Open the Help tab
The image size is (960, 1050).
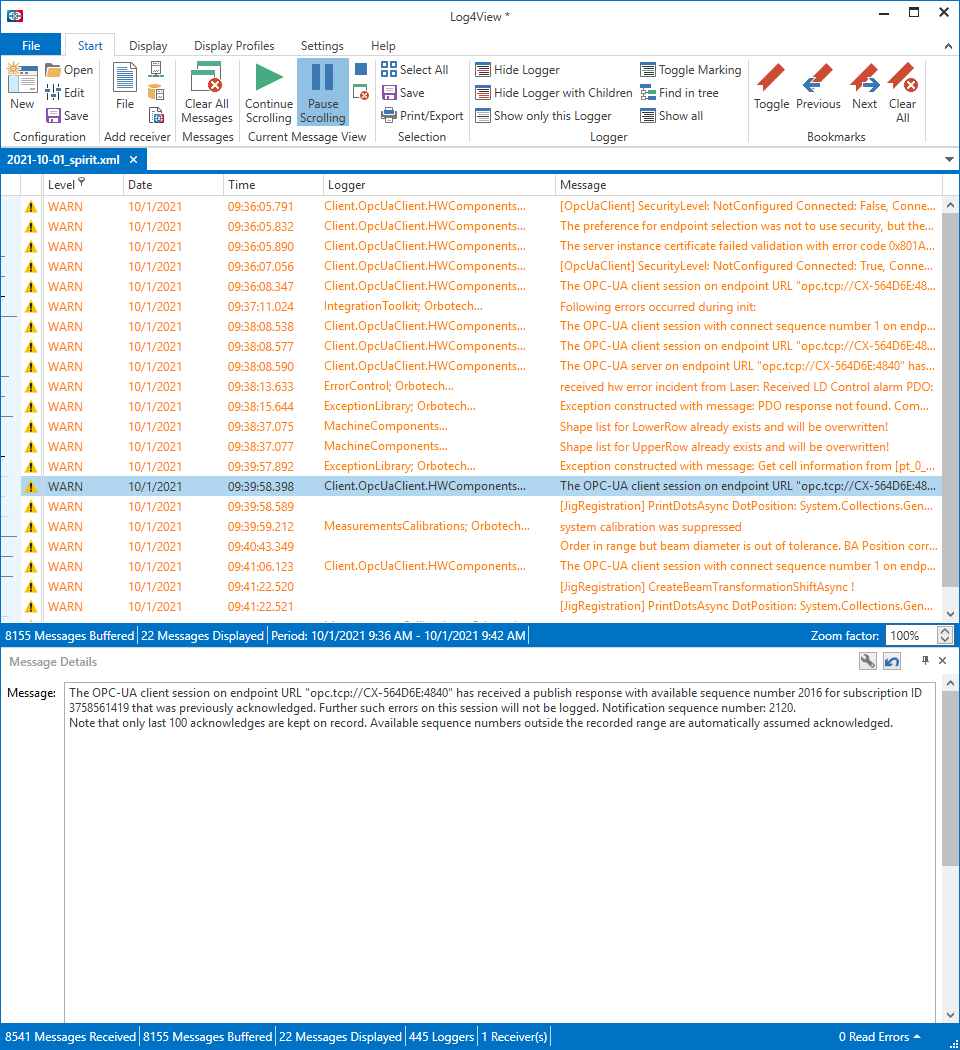(x=383, y=46)
